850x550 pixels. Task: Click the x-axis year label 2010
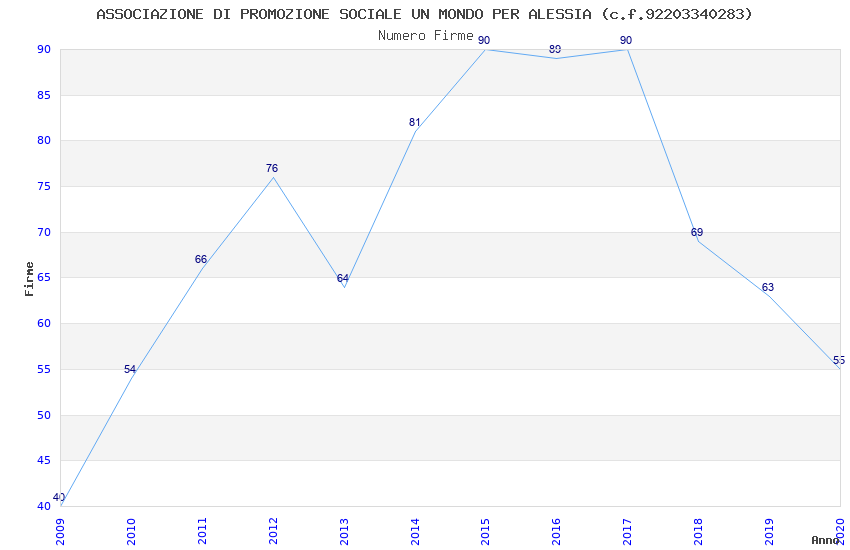[131, 532]
